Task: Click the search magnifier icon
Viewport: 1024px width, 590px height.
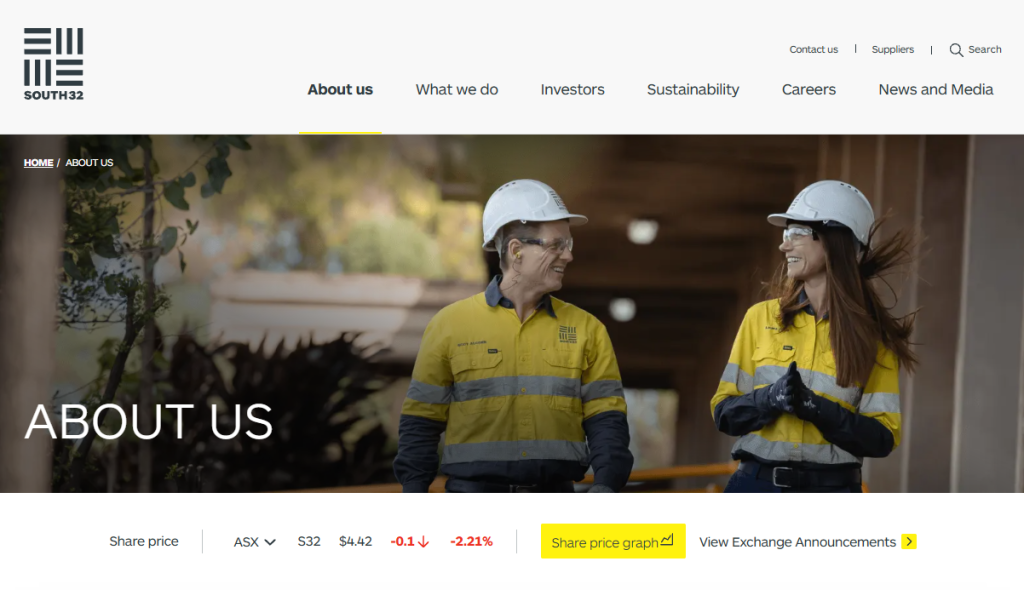Action: coord(956,50)
